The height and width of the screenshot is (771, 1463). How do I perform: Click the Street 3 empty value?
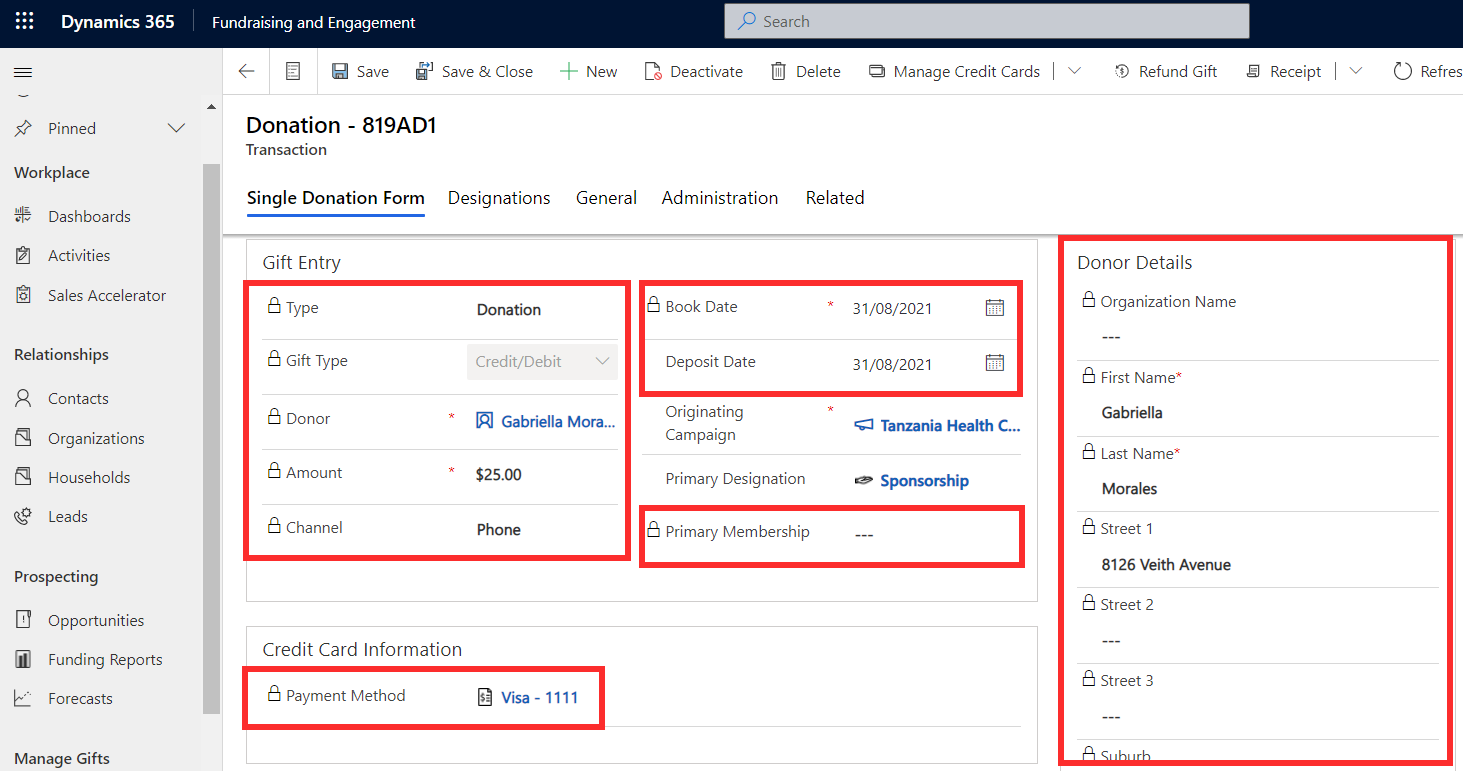(1111, 717)
